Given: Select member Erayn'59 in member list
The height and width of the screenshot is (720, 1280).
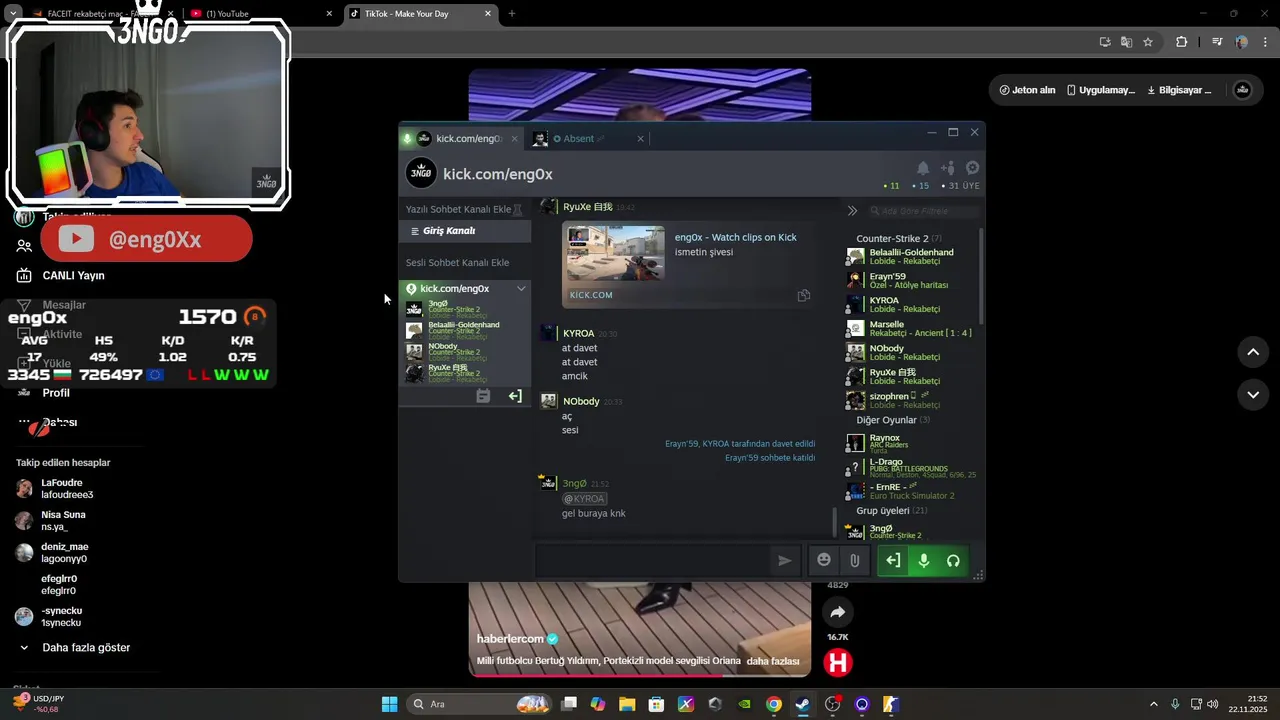Looking at the screenshot, I should click(911, 280).
